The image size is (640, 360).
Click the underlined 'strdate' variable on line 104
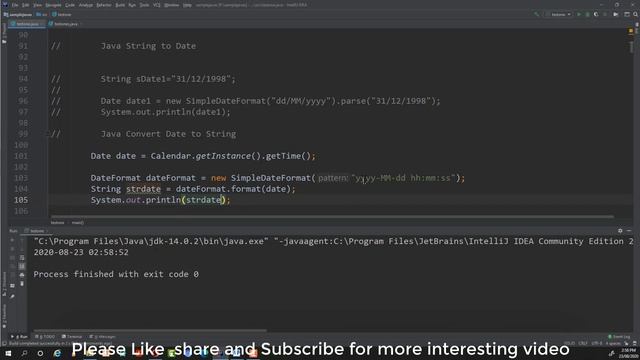click(x=143, y=189)
